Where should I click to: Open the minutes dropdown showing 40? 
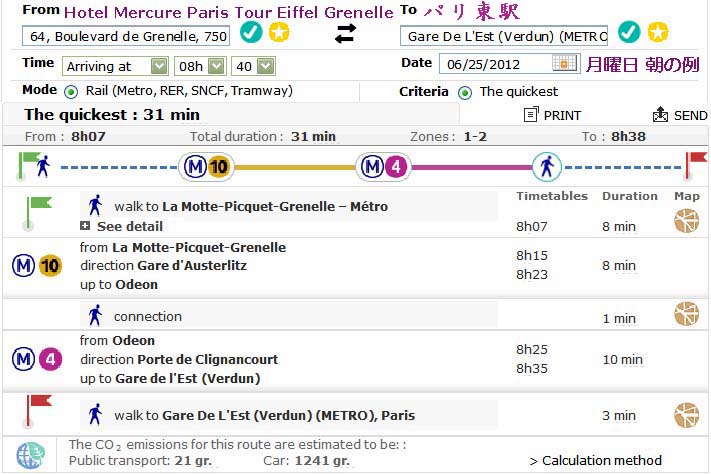click(x=253, y=66)
